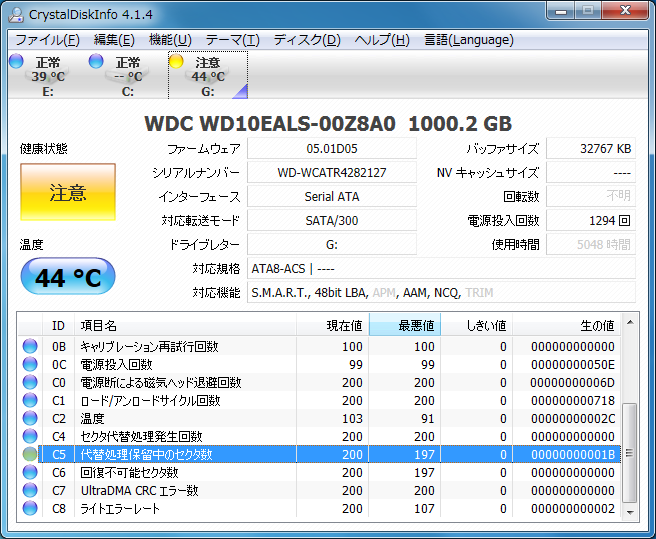Click the 現在値 column header

(333, 326)
